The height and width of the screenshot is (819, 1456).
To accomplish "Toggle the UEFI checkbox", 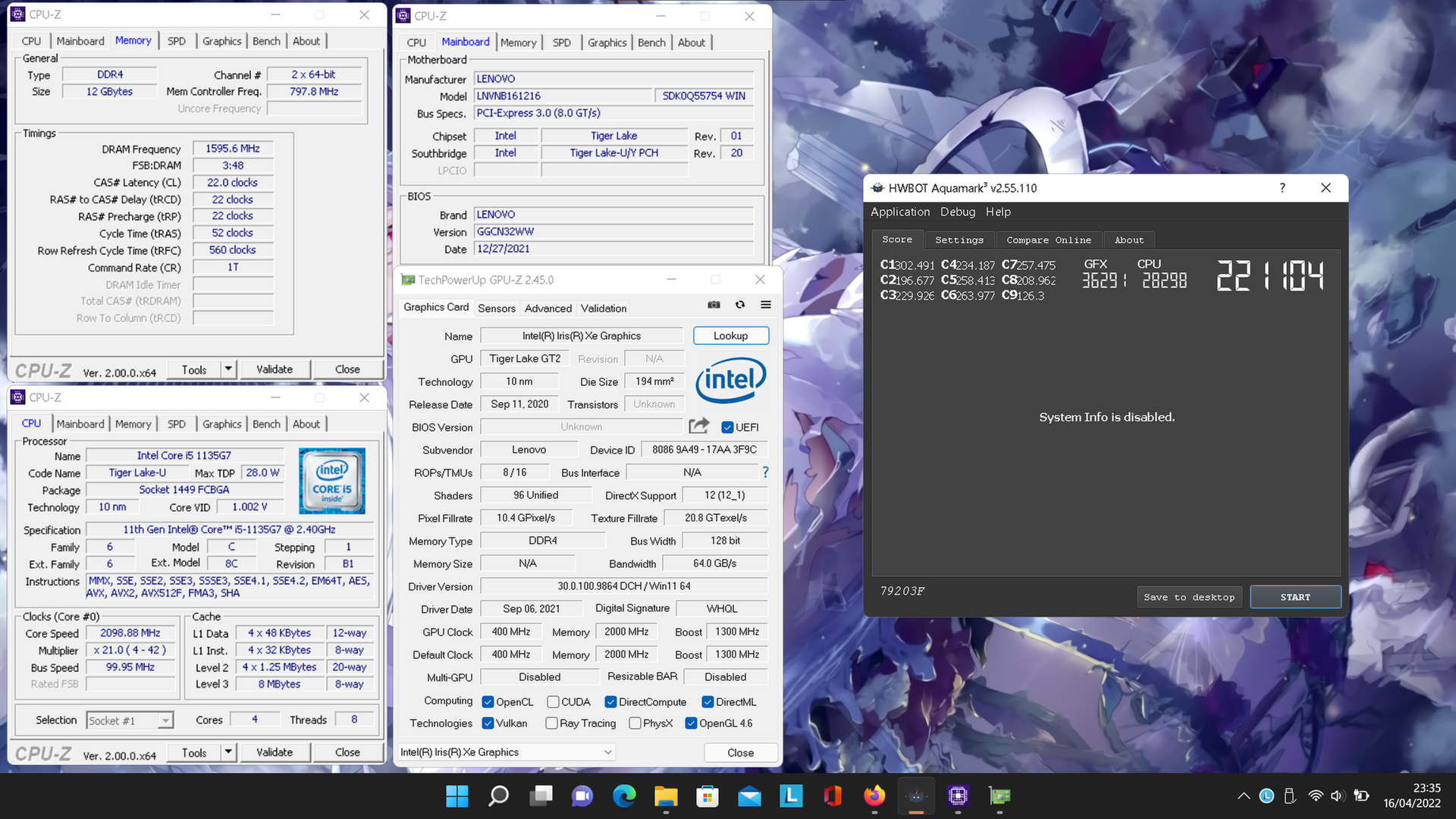I will tap(727, 428).
